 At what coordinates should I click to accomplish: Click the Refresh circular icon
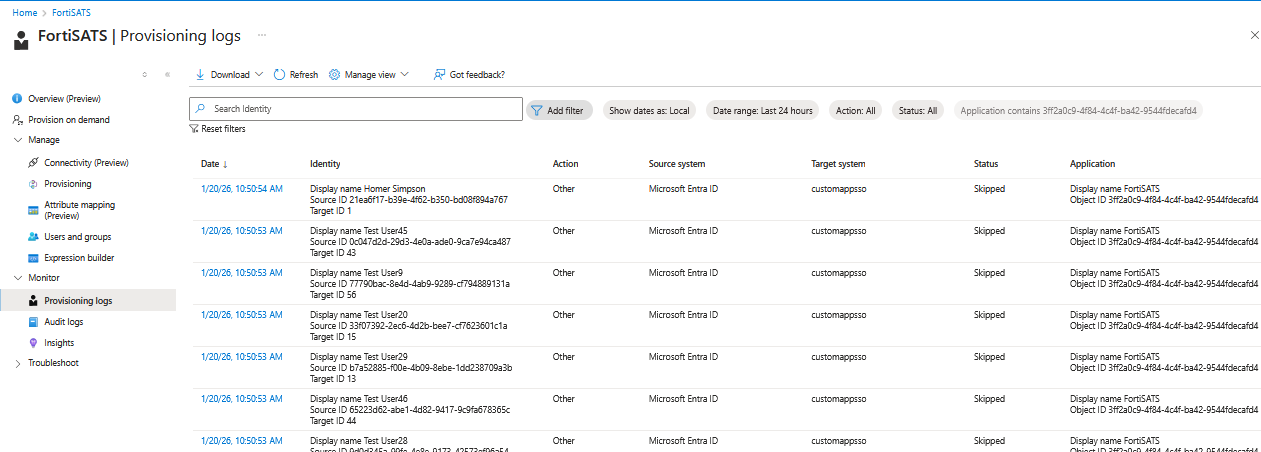pyautogui.click(x=279, y=74)
